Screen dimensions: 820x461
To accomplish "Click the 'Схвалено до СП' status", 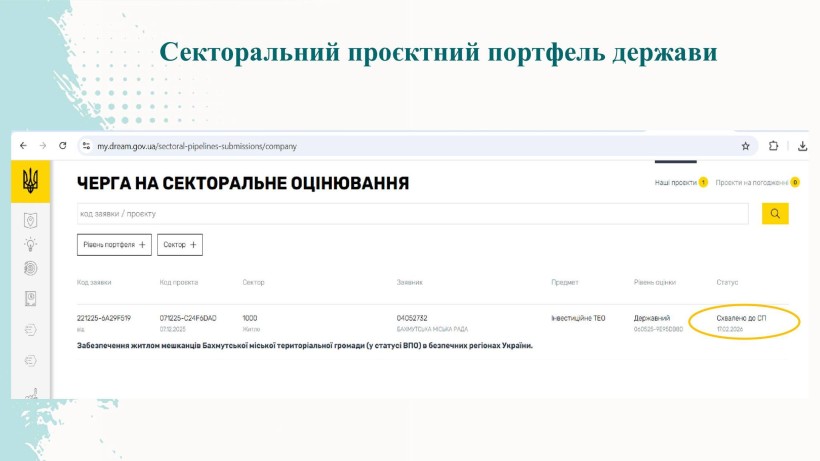I will click(741, 318).
